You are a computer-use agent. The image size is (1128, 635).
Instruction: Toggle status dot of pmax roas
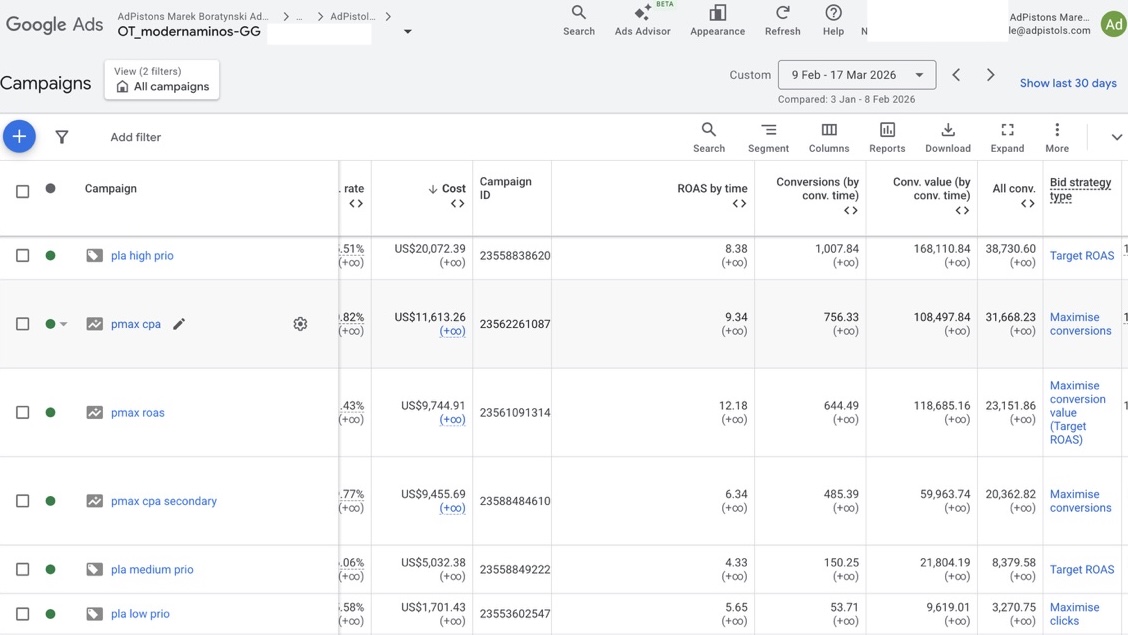[50, 412]
